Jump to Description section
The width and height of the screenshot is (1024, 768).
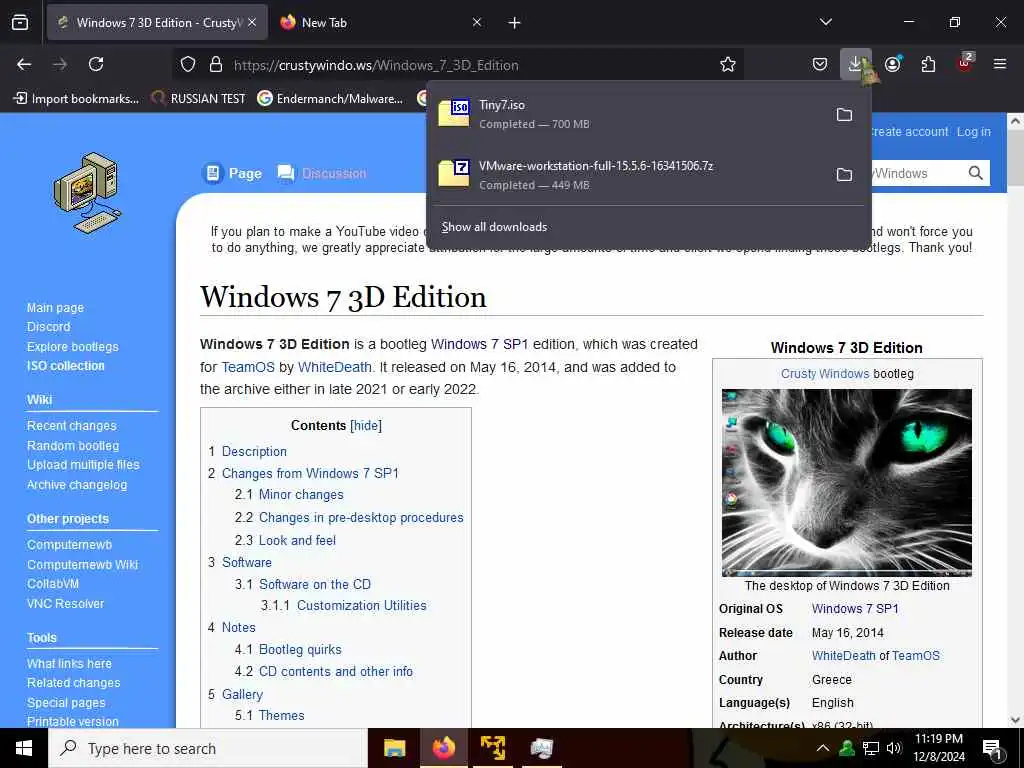(x=254, y=451)
